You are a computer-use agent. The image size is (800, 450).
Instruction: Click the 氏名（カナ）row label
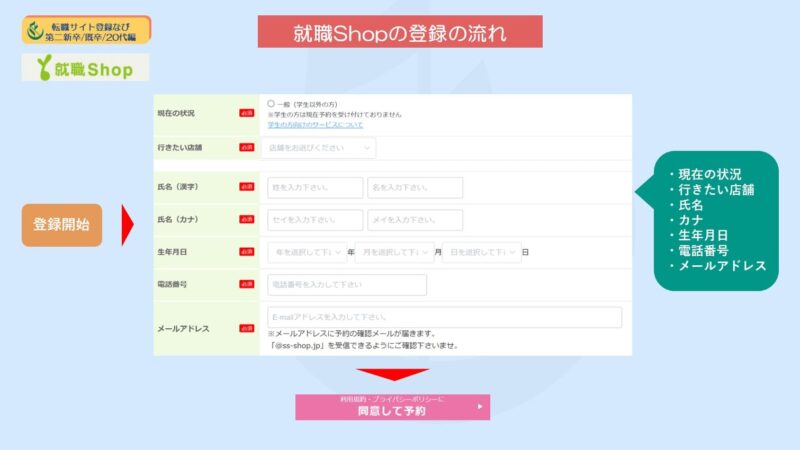click(x=178, y=219)
